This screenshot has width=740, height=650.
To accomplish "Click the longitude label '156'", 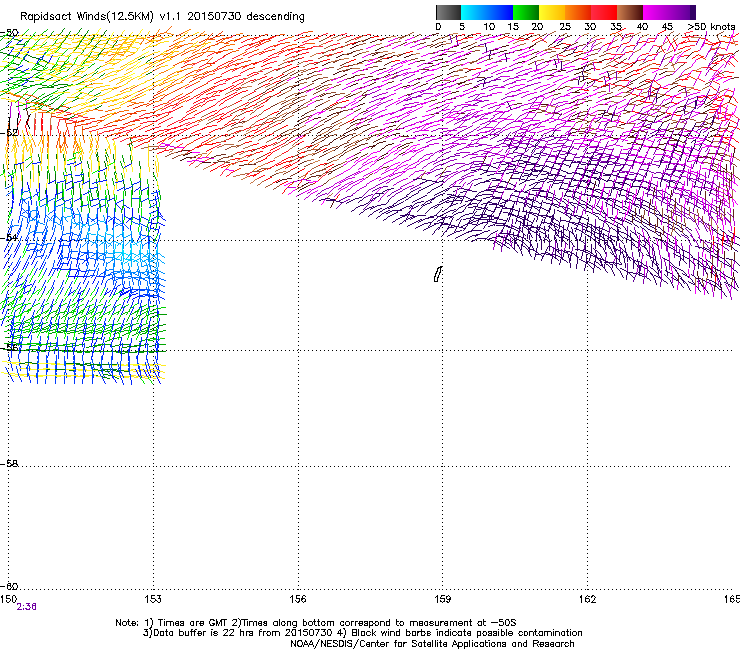I will tap(298, 599).
